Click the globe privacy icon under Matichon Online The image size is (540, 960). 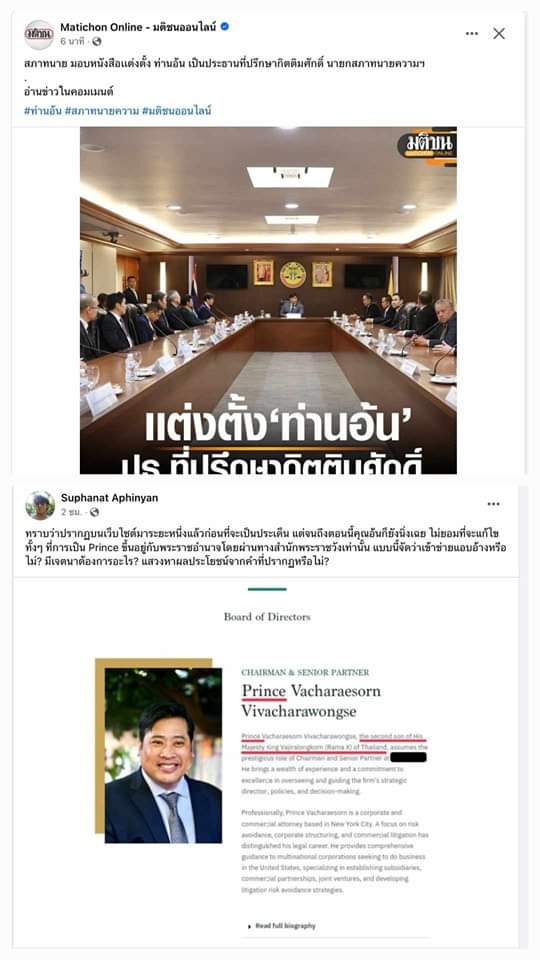[x=97, y=42]
